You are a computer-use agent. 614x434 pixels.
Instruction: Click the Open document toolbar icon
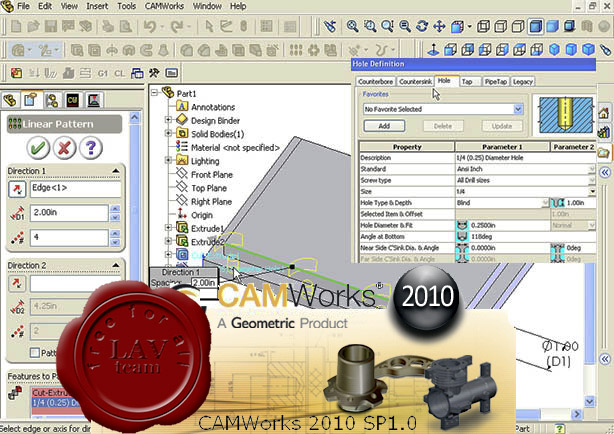click(33, 26)
